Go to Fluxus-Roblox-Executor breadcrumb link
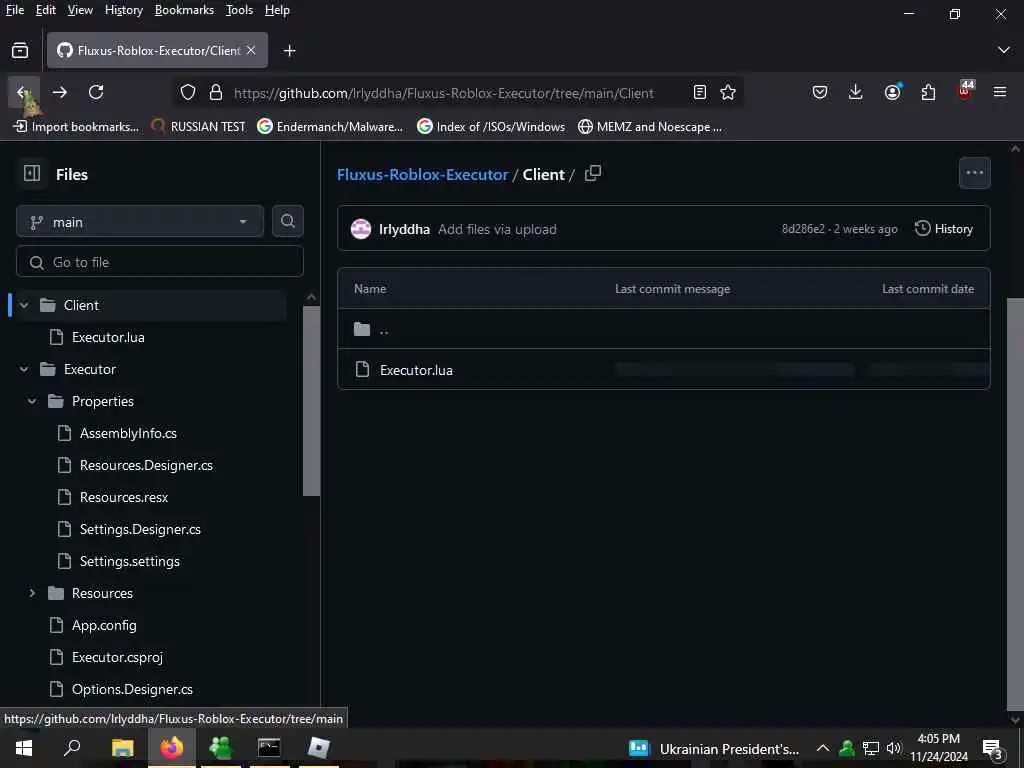1024x768 pixels. tap(422, 174)
